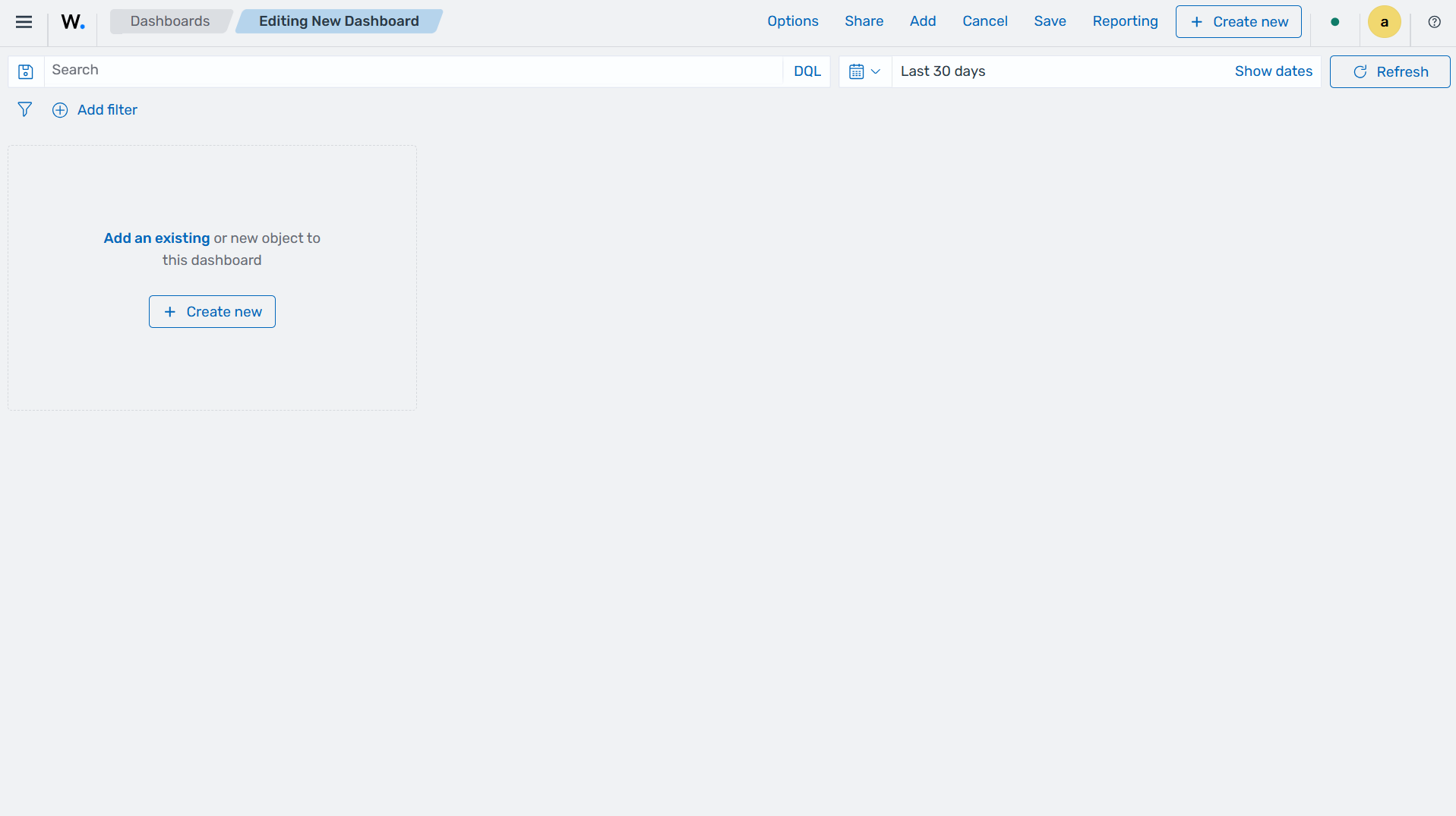
Task: Click the Wazuh W. logo
Action: (x=73, y=22)
